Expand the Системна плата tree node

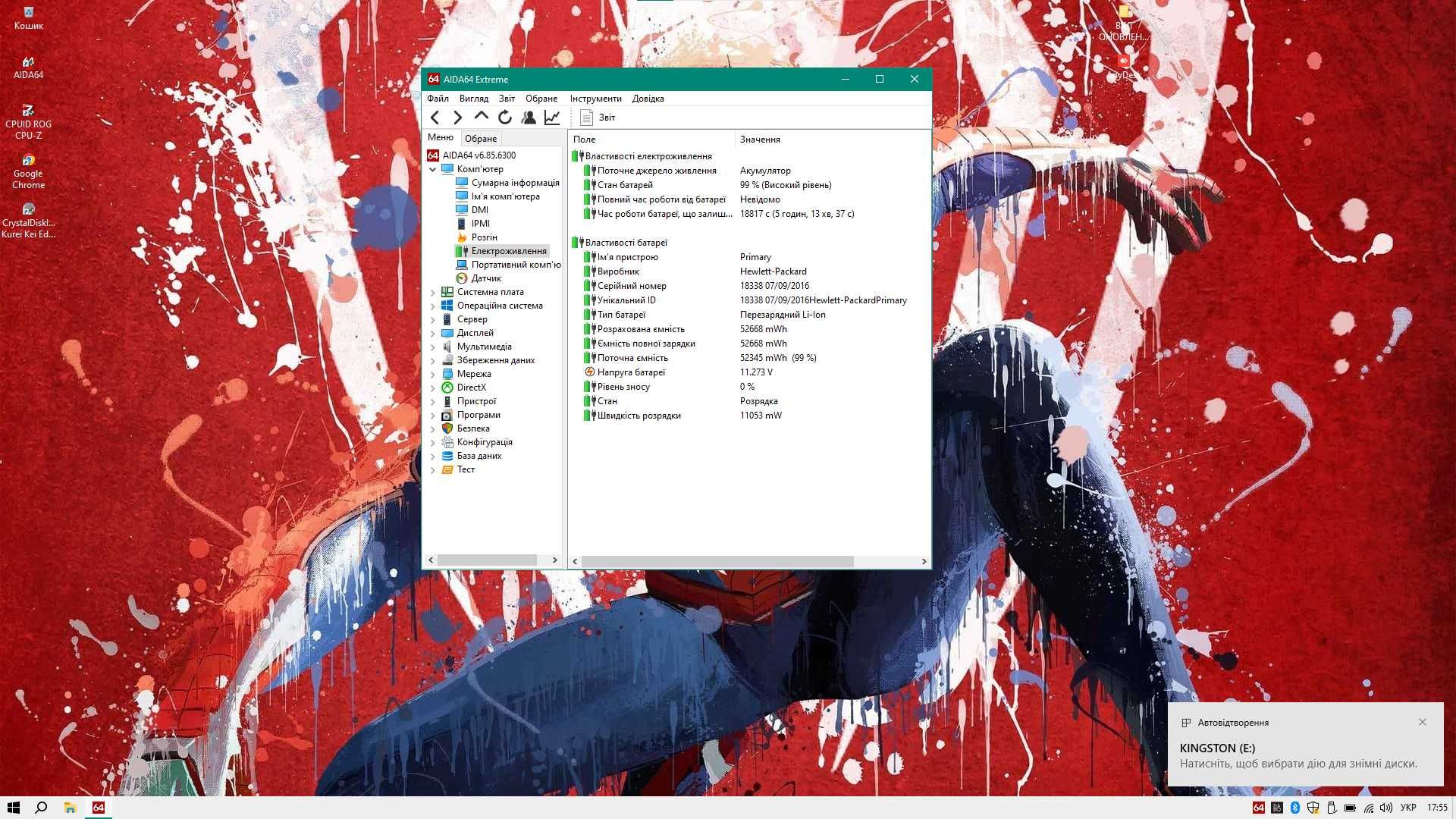pyautogui.click(x=432, y=291)
